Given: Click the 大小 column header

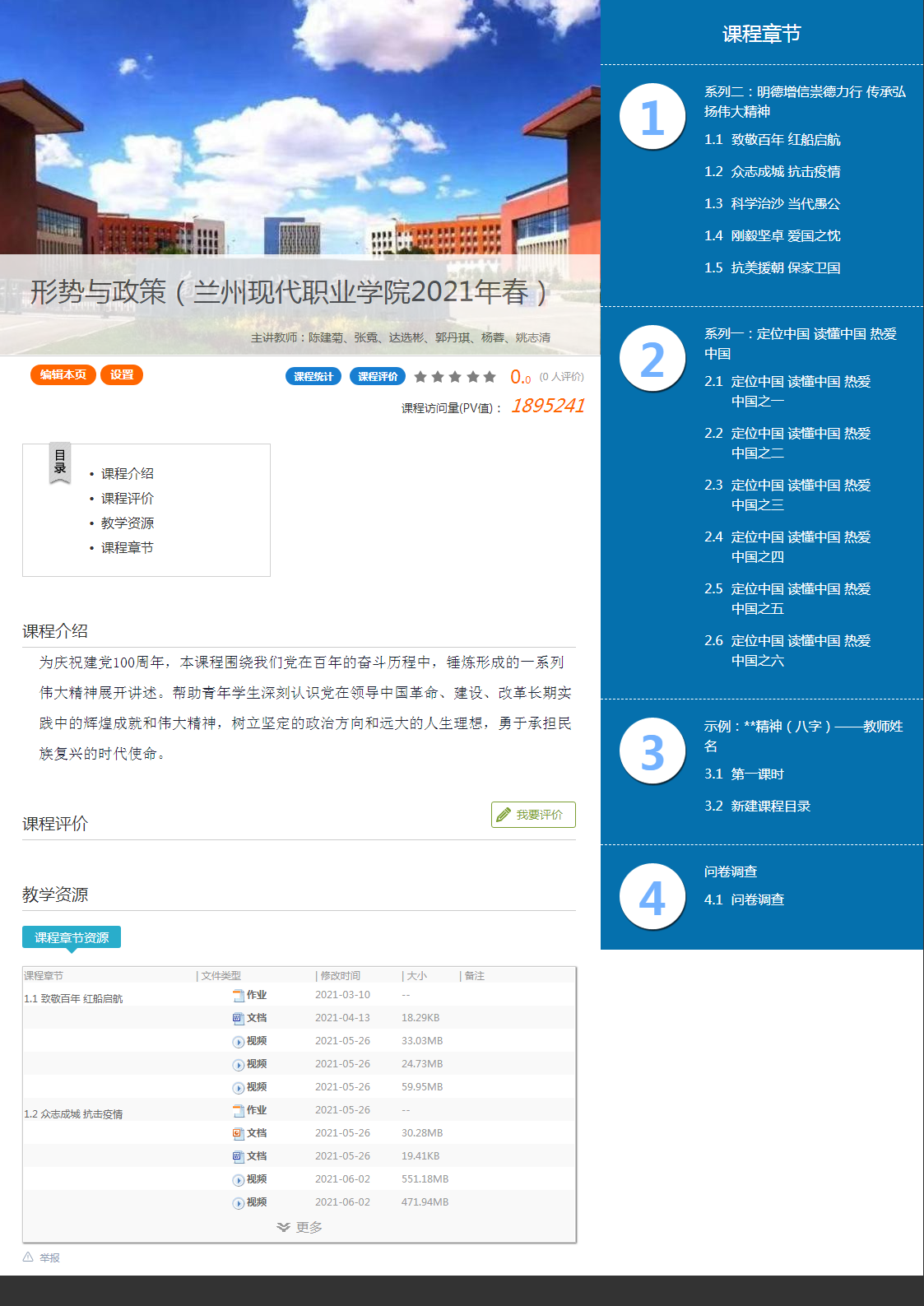Looking at the screenshot, I should [416, 975].
